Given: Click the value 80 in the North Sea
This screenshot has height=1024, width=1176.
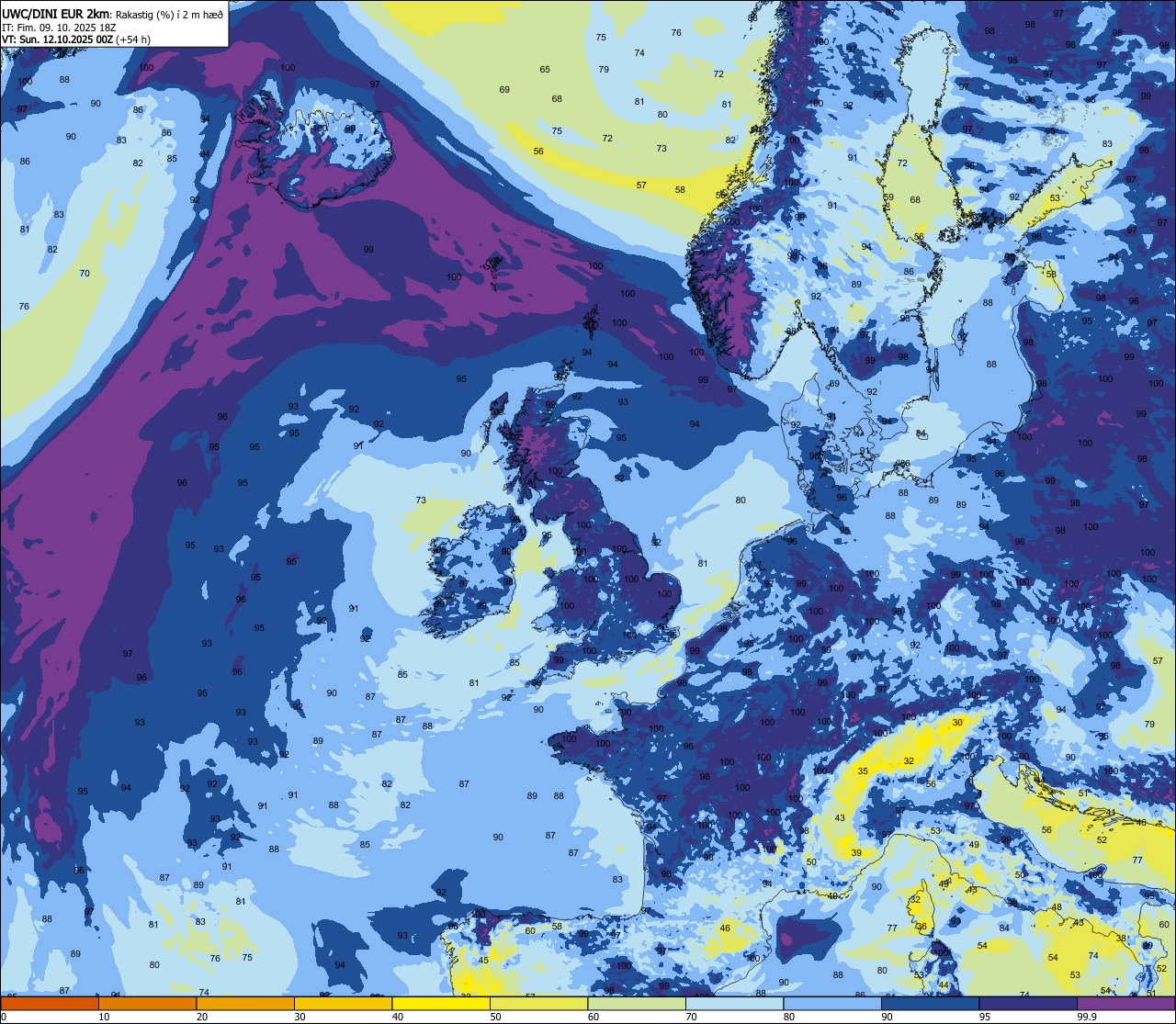Looking at the screenshot, I should pos(741,501).
